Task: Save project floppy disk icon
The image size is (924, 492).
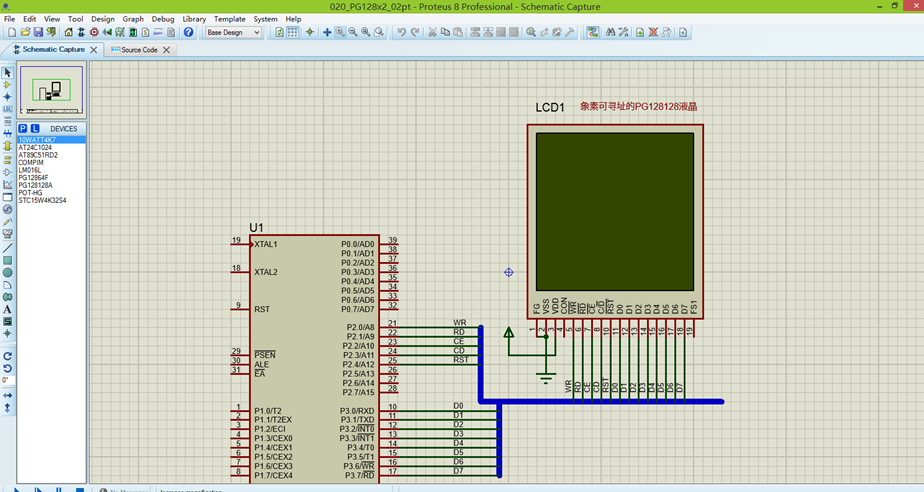Action: (x=38, y=32)
